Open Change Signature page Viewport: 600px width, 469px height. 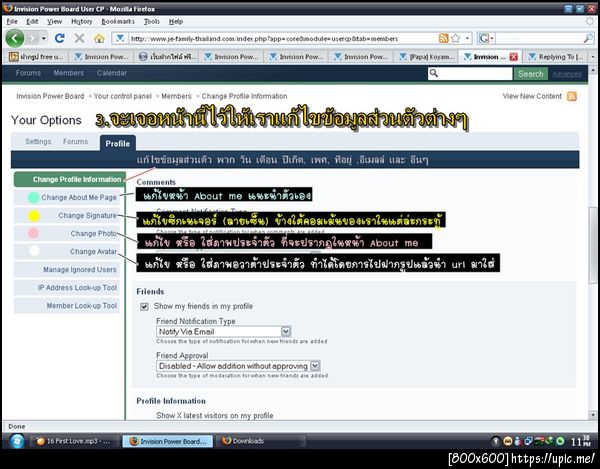tap(67, 215)
